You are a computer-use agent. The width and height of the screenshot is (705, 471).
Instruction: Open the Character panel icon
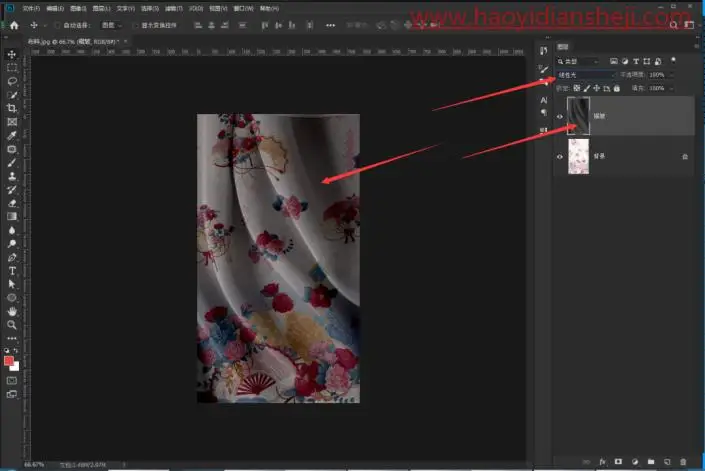[x=544, y=100]
